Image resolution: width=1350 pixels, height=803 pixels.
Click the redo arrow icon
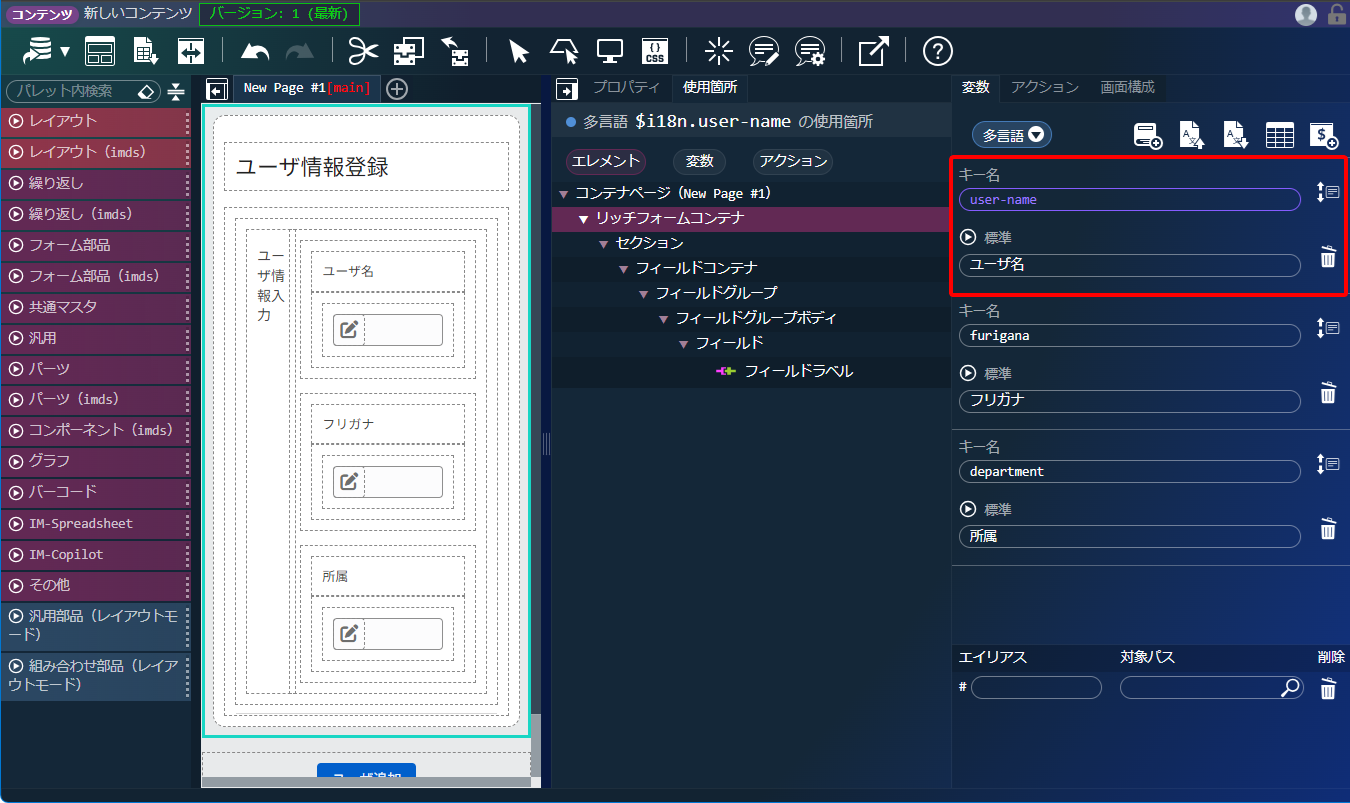tap(299, 52)
